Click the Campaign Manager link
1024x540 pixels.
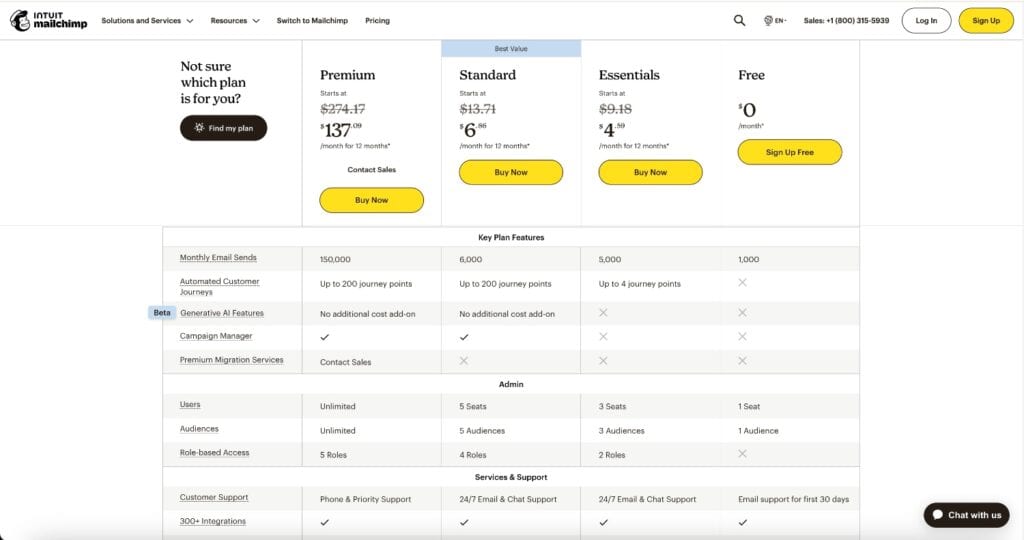(216, 336)
